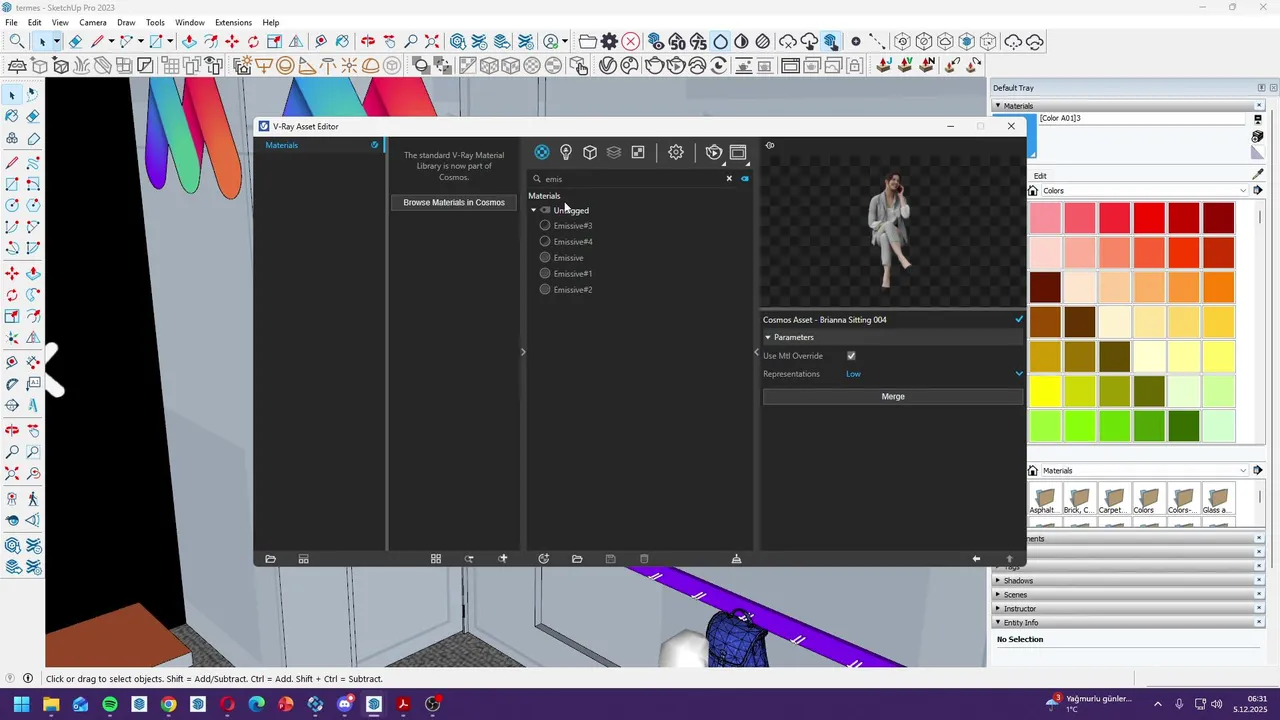Image resolution: width=1280 pixels, height=720 pixels.
Task: Select the plain Emissive material entry
Action: pyautogui.click(x=568, y=258)
